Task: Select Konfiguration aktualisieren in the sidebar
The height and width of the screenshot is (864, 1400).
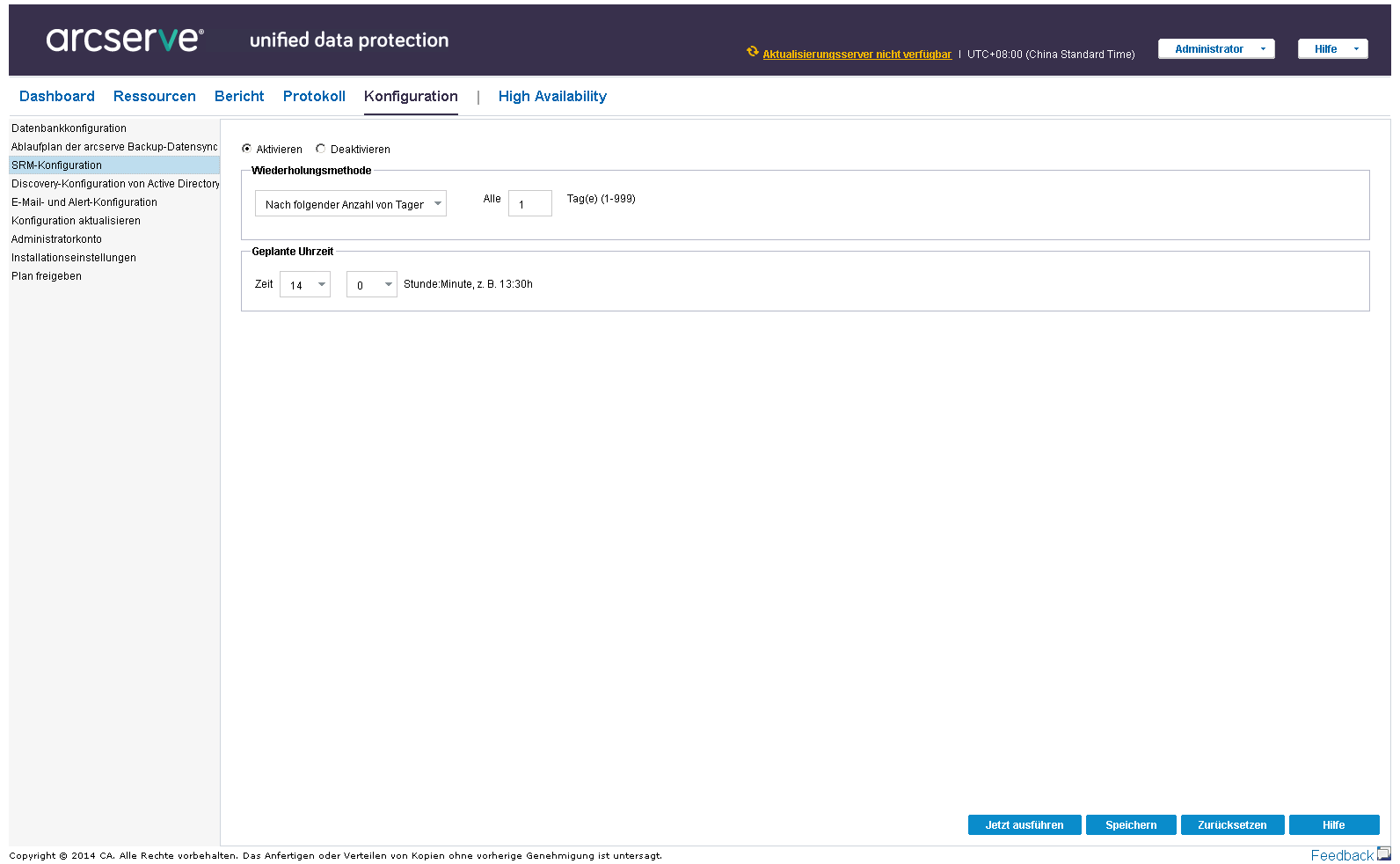Action: click(114, 221)
